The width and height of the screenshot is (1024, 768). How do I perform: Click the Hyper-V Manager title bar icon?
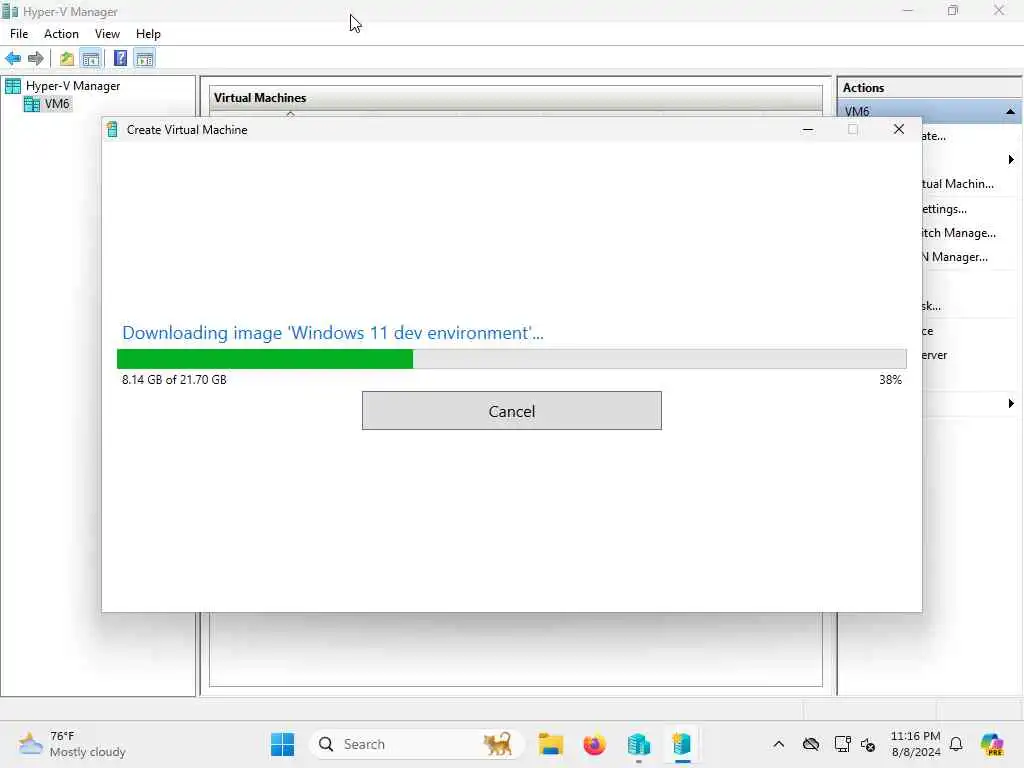click(x=9, y=11)
